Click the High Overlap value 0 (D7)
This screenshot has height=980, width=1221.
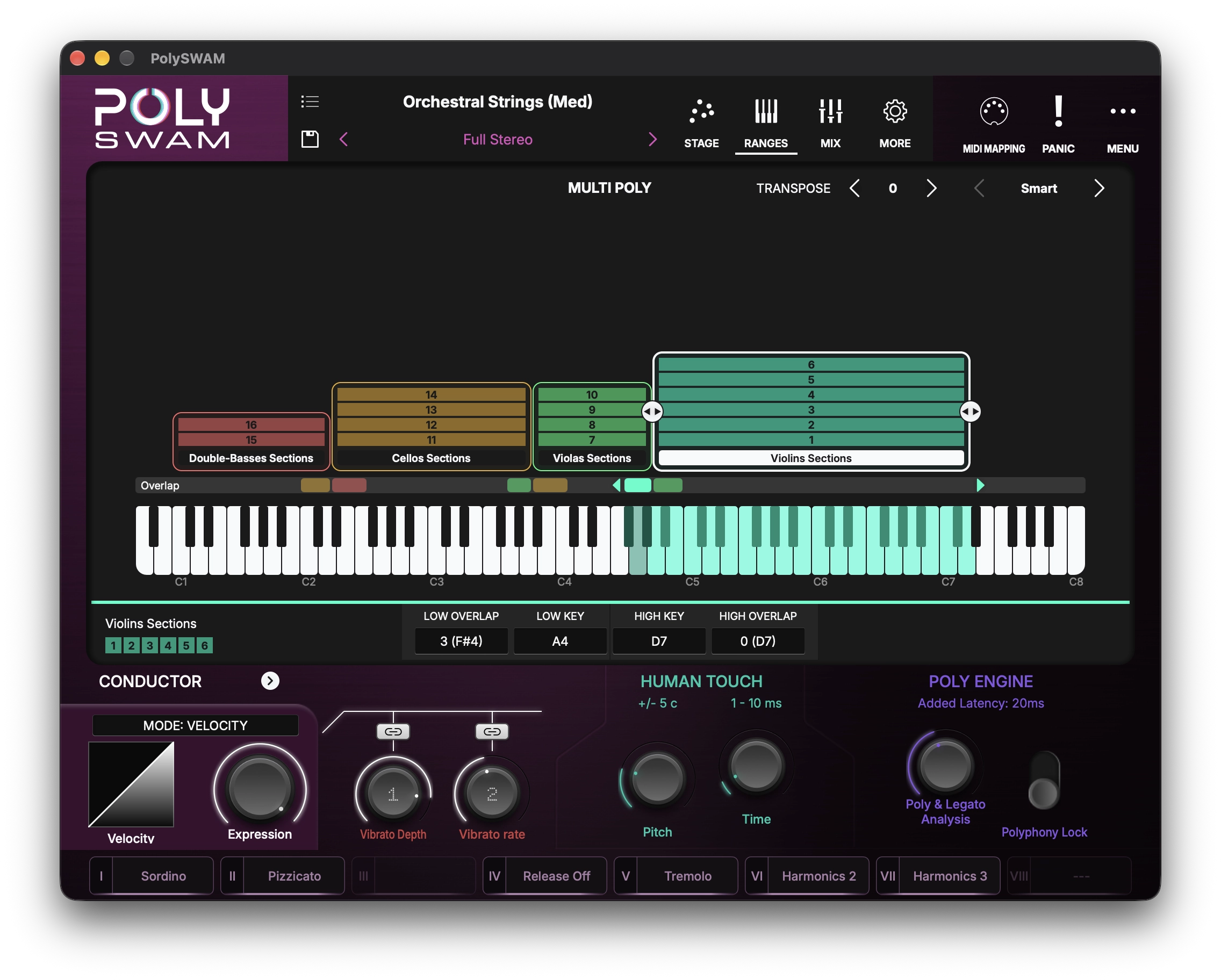click(x=758, y=641)
